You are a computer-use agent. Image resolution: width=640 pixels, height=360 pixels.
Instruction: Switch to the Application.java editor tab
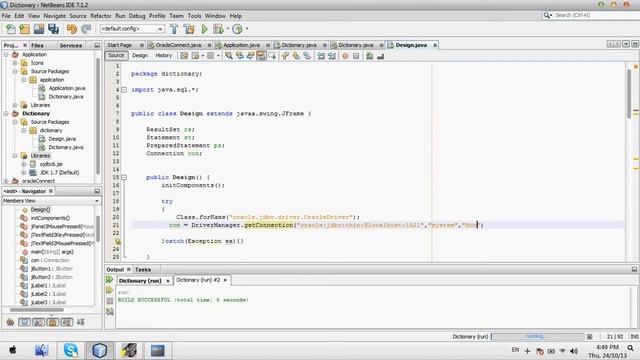pyautogui.click(x=241, y=45)
